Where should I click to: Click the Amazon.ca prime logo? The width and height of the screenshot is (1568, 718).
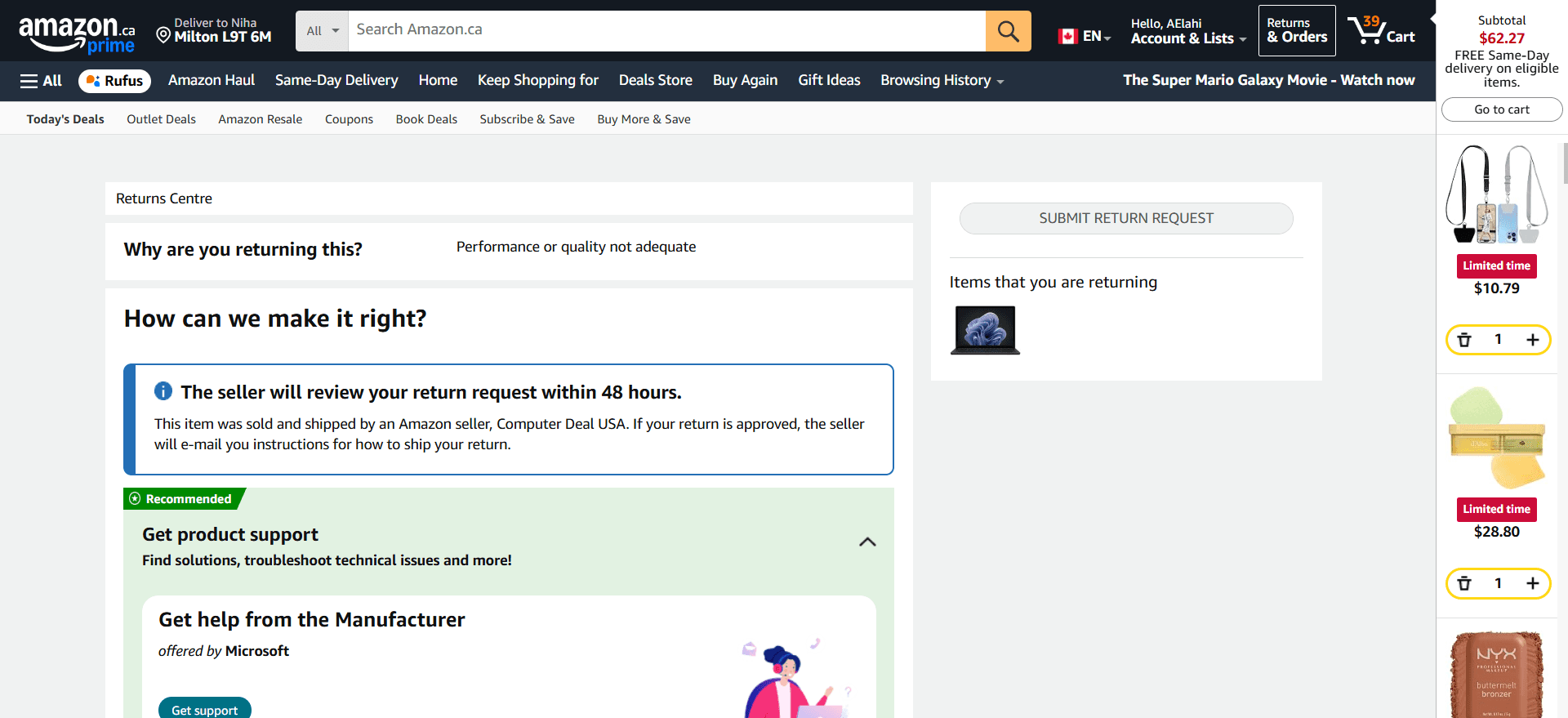[x=77, y=34]
